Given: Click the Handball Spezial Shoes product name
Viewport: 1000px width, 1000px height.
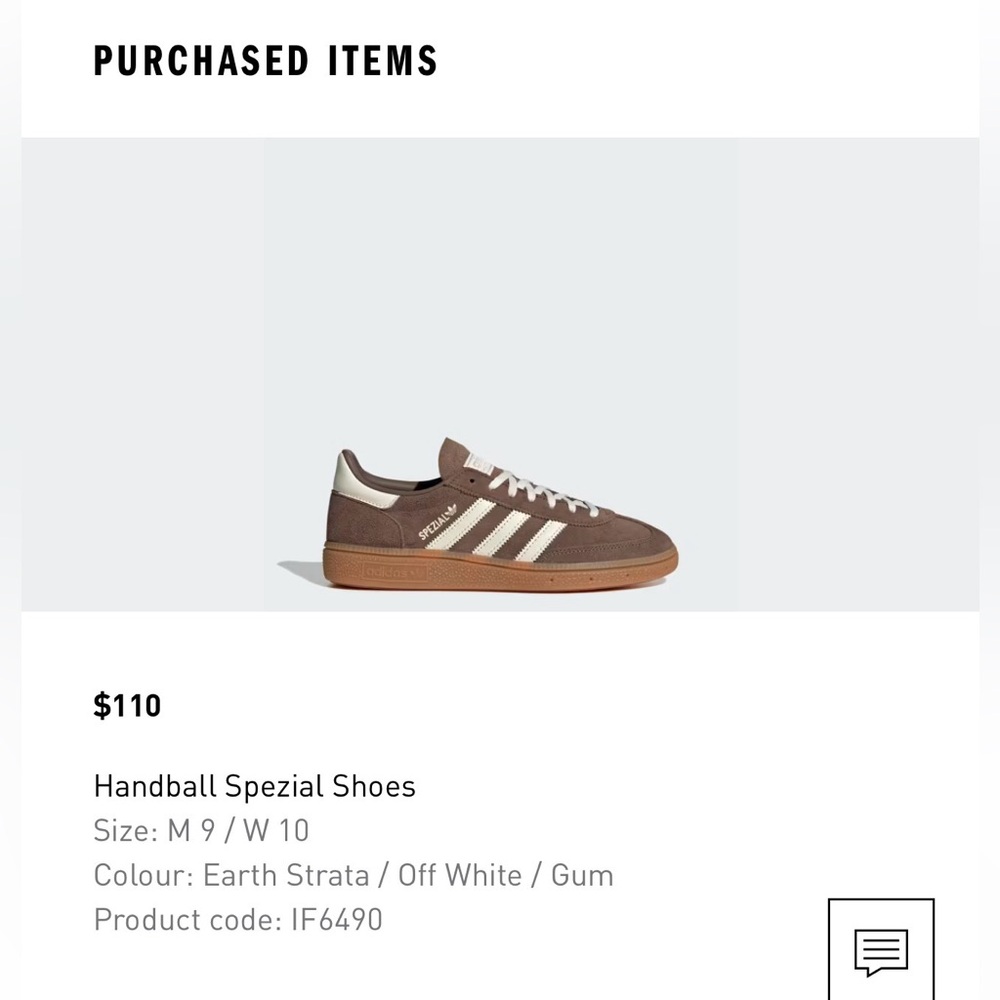Looking at the screenshot, I should 254,786.
